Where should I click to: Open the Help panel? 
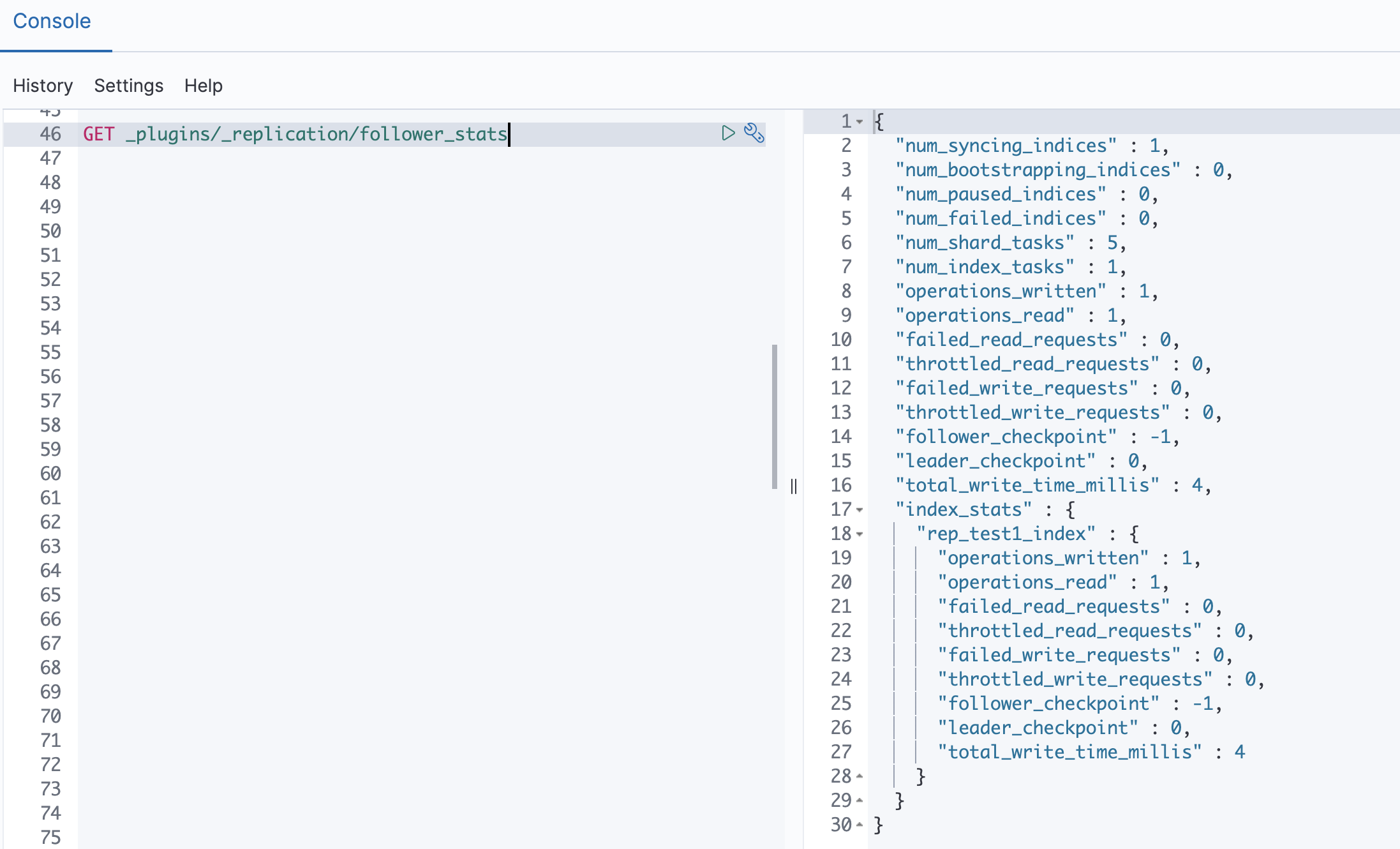tap(203, 86)
